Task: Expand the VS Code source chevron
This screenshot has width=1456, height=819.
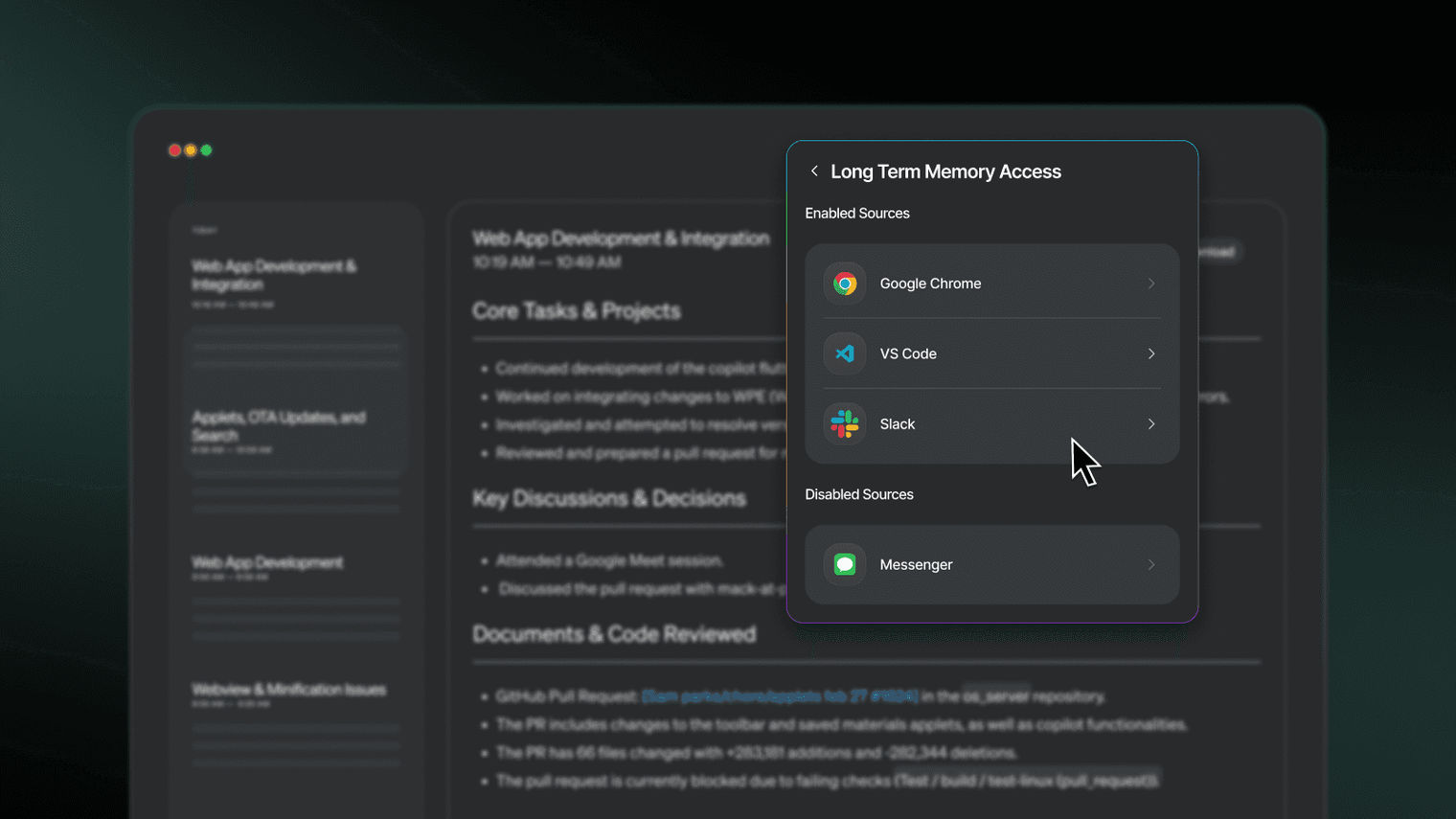Action: coord(1151,353)
